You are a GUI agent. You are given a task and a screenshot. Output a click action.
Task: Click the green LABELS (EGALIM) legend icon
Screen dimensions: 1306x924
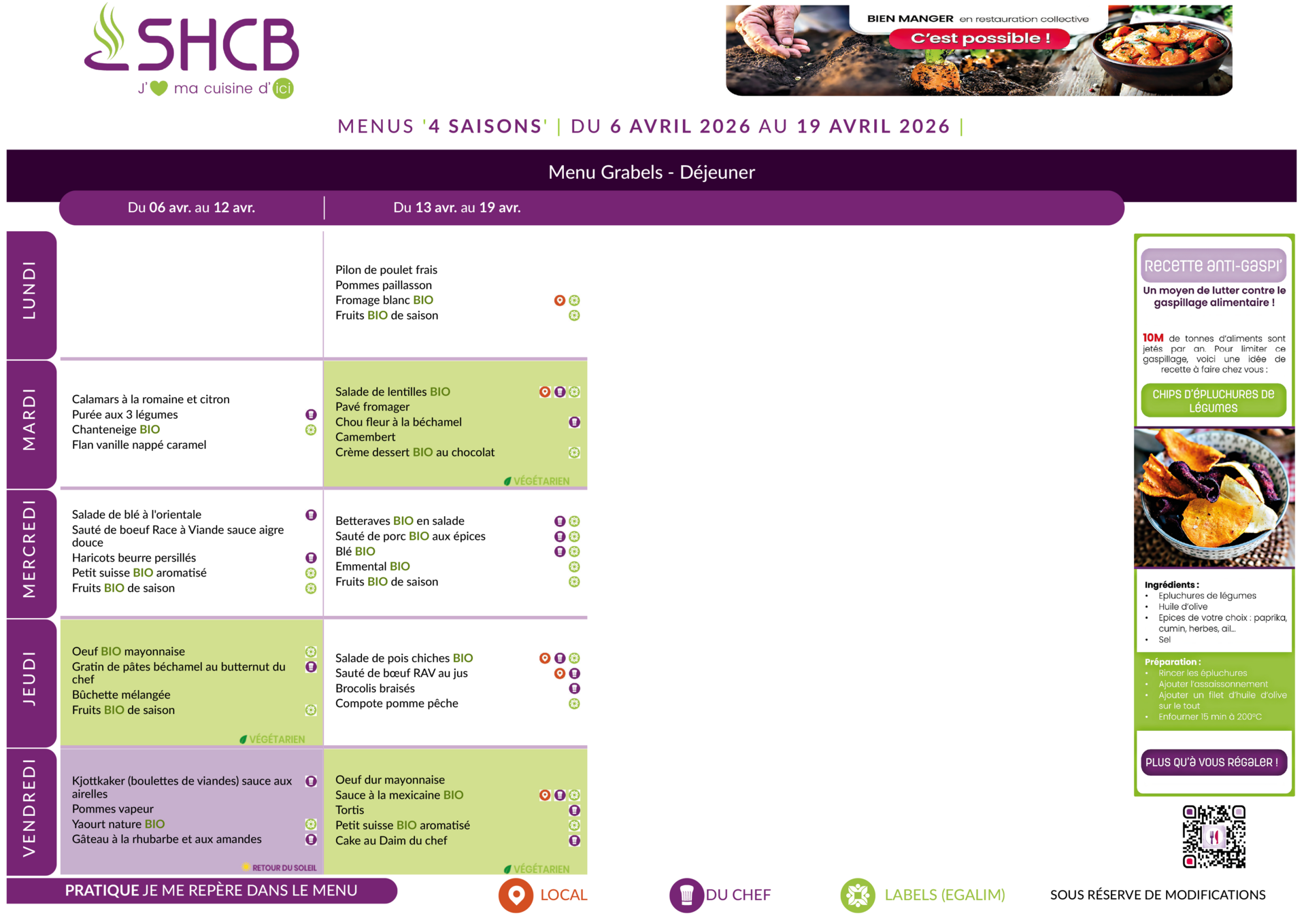[x=857, y=895]
